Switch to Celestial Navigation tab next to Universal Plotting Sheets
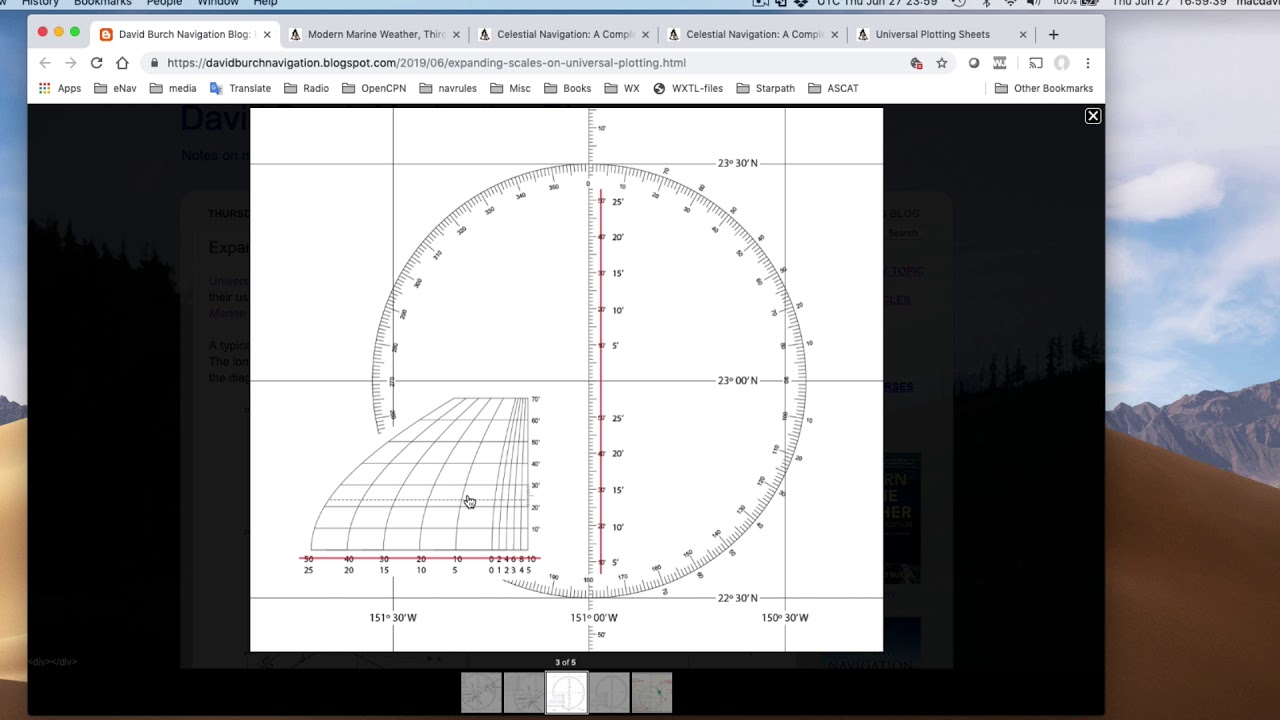Screen dimensions: 1280x720 [752, 34]
